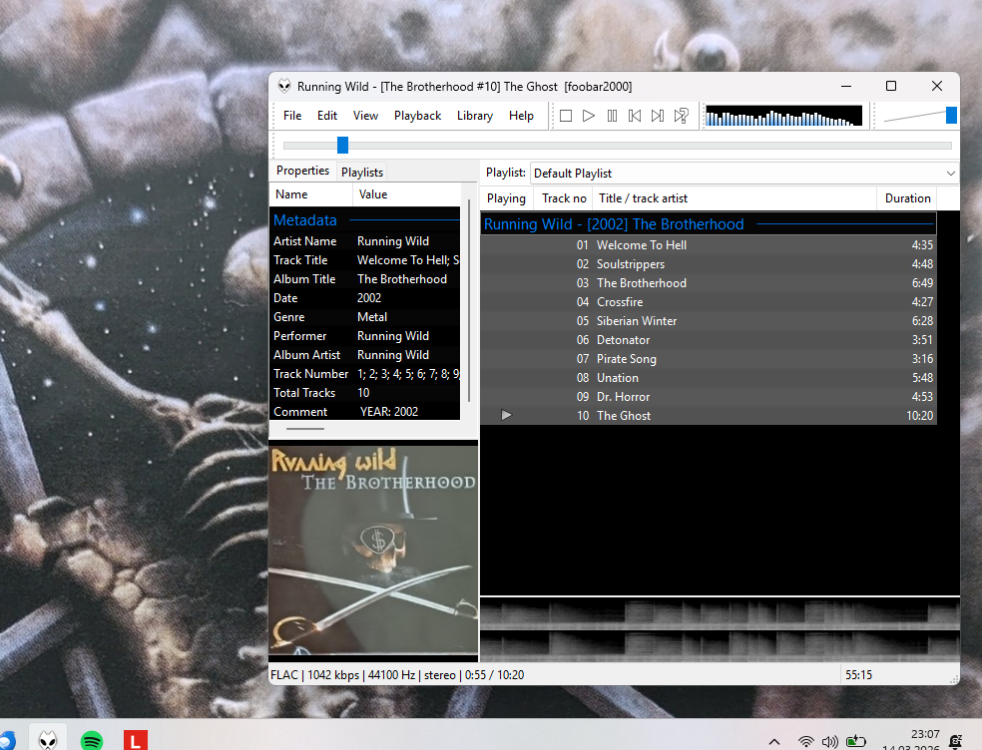Screen dimensions: 982x750
Task: Open the Default Playlist dropdown
Action: [743, 173]
